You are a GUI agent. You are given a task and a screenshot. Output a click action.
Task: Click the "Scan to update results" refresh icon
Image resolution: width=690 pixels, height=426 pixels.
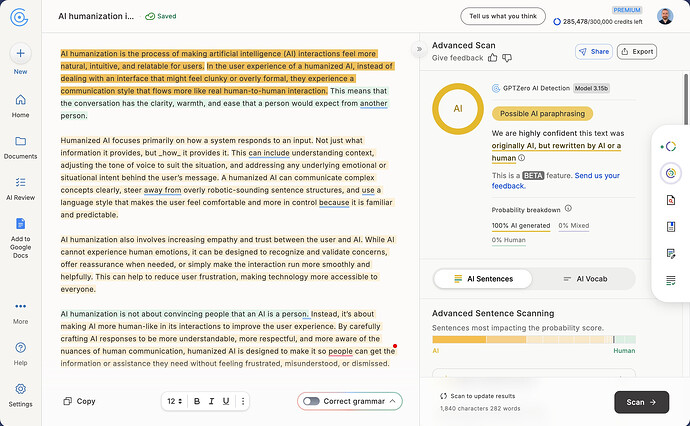coord(443,396)
